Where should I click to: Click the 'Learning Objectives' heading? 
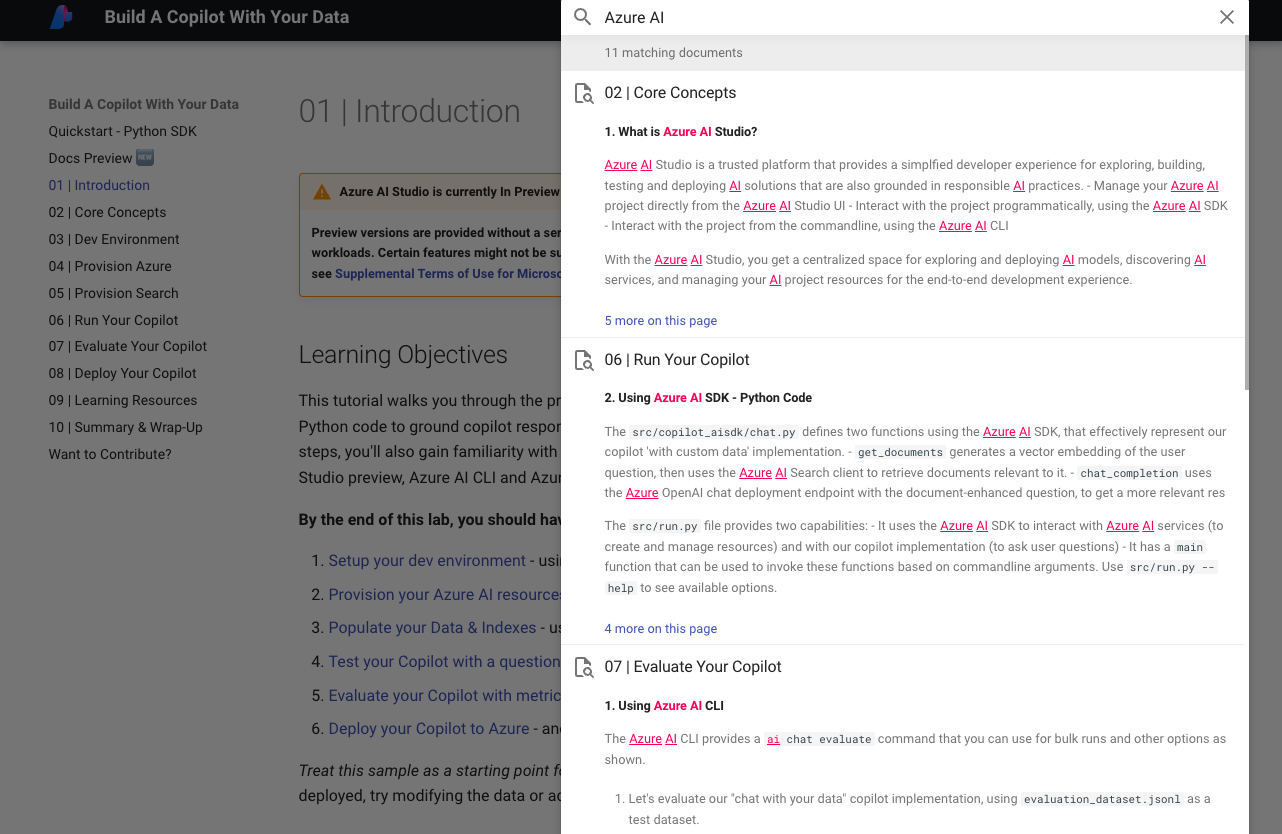pos(403,355)
